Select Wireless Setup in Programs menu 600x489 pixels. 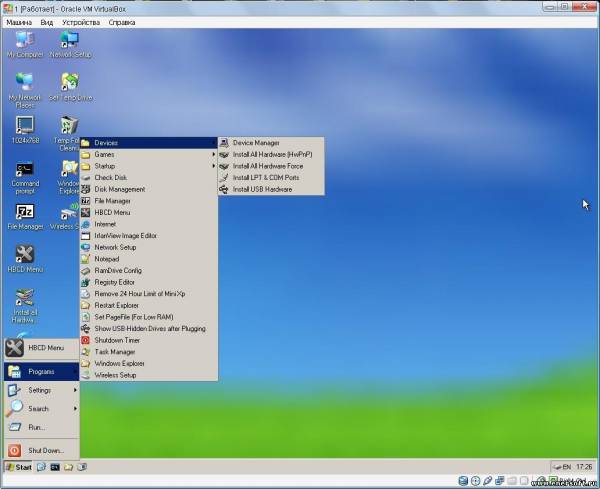[x=149, y=375]
